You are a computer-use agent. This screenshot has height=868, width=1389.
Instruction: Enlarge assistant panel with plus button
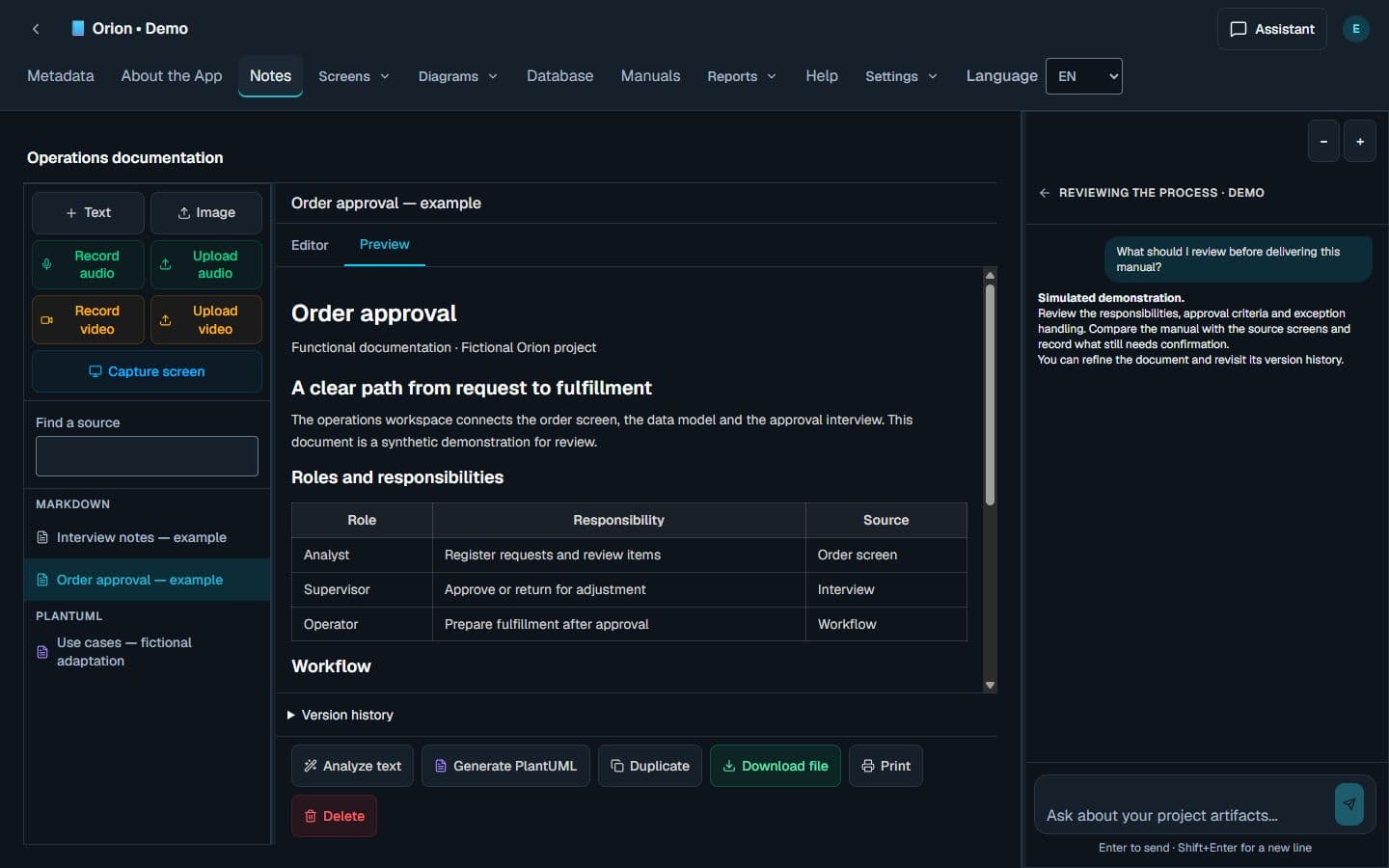tap(1360, 142)
